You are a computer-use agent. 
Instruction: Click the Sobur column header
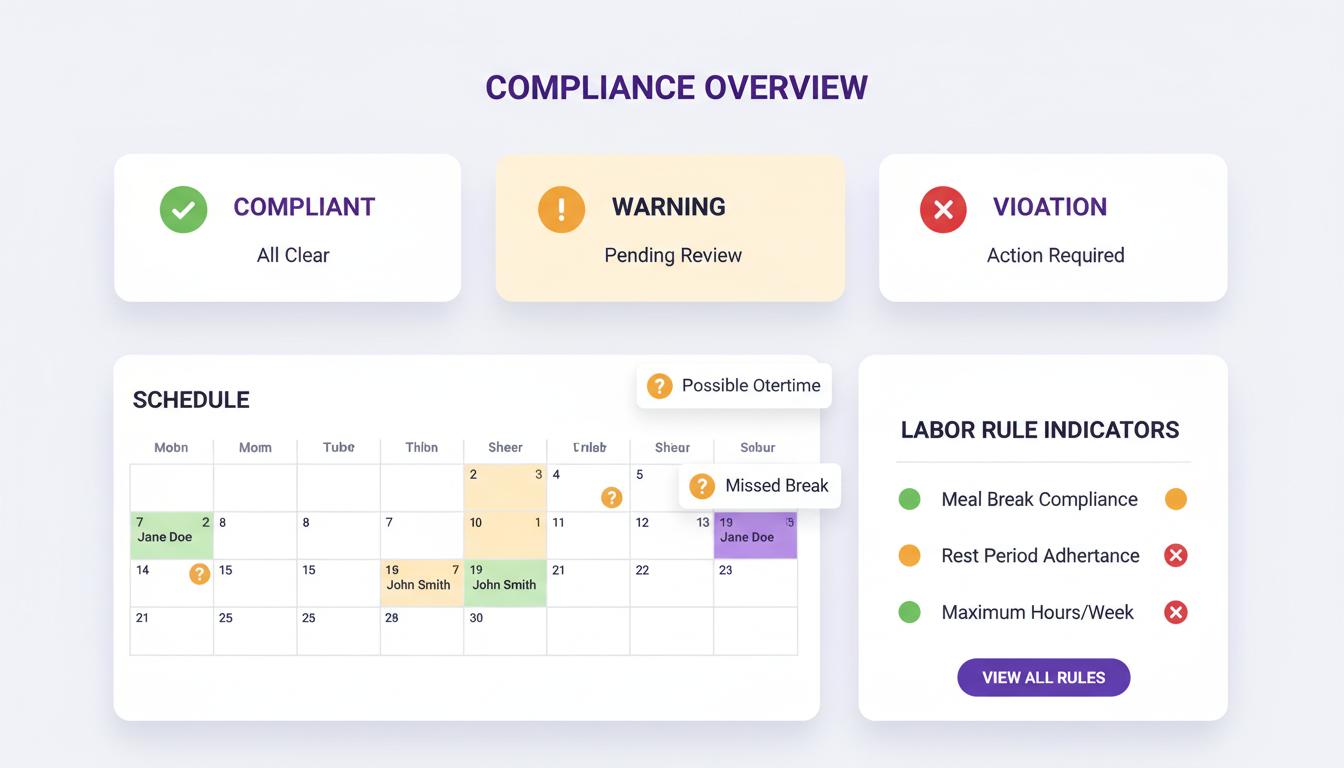click(757, 447)
